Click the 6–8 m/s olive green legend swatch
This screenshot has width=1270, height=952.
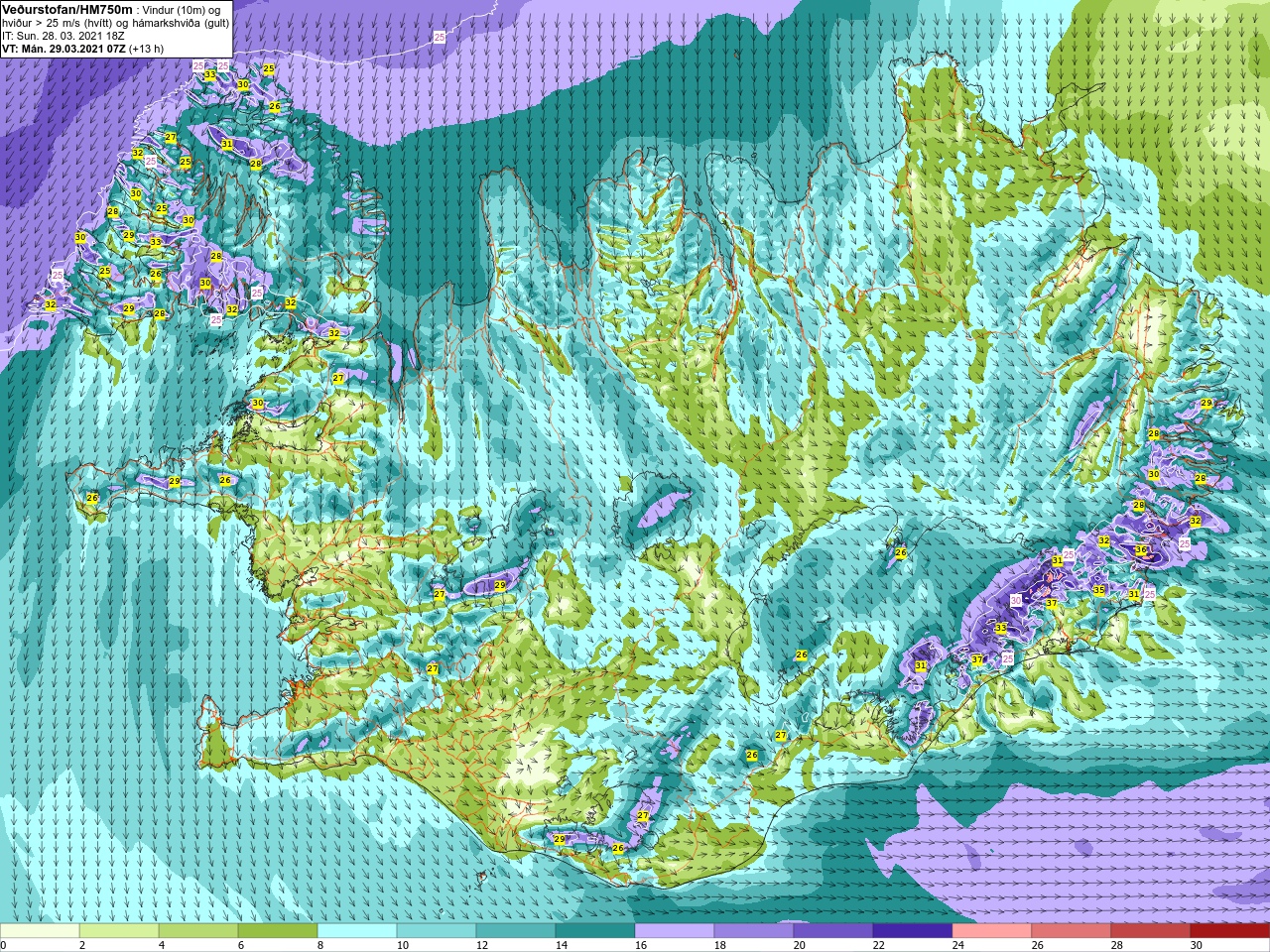click(x=278, y=931)
